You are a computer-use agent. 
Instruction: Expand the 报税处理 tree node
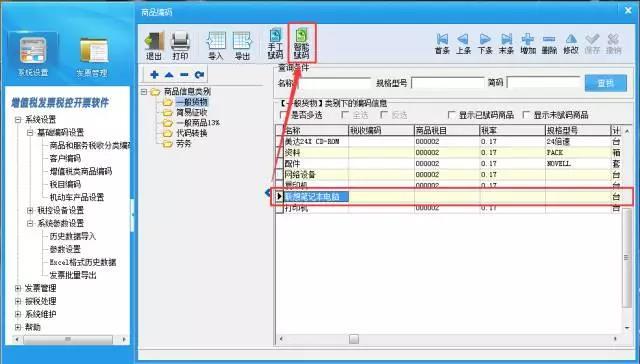point(18,302)
